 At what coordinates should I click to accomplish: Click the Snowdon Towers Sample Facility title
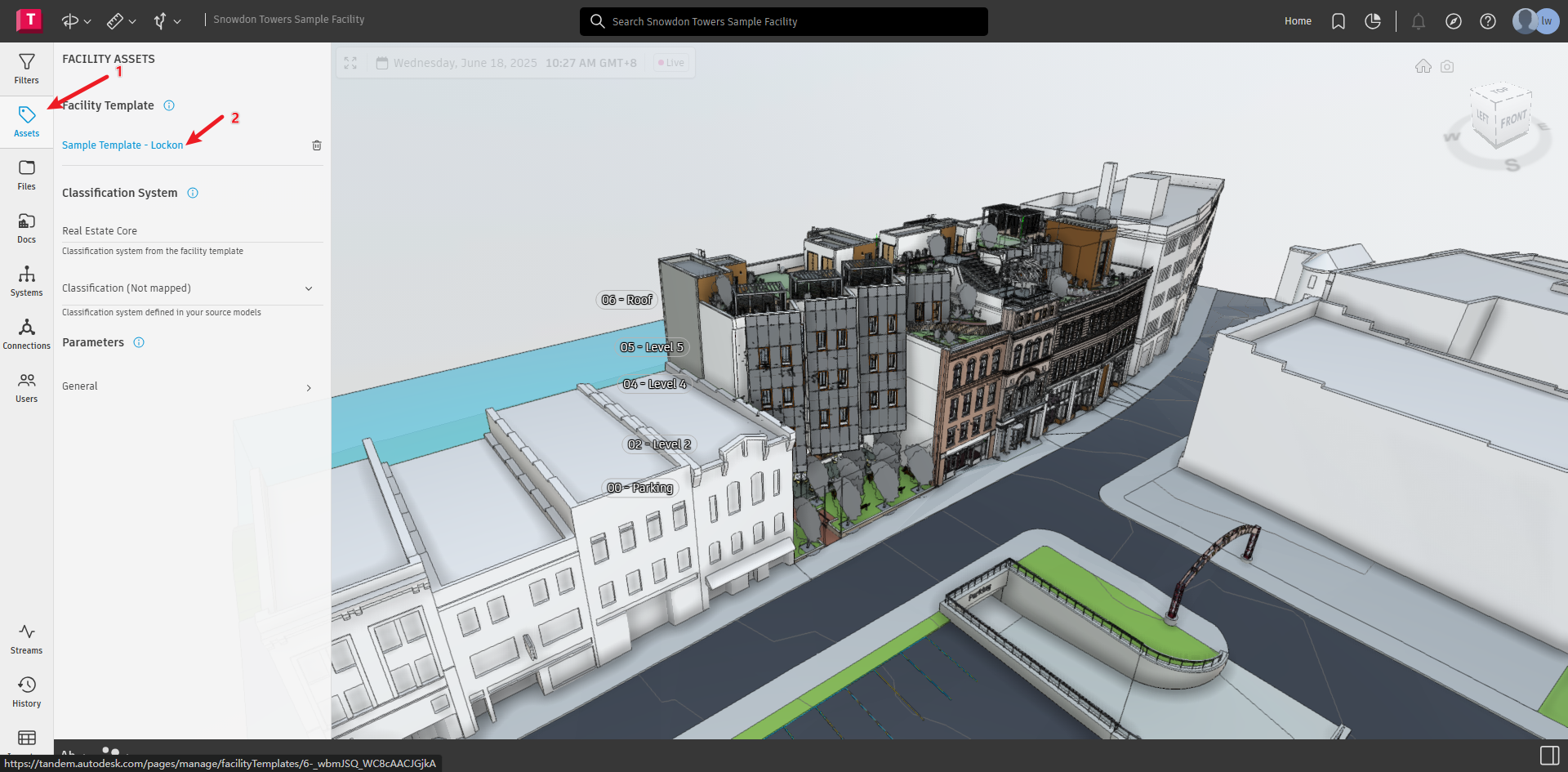(289, 20)
